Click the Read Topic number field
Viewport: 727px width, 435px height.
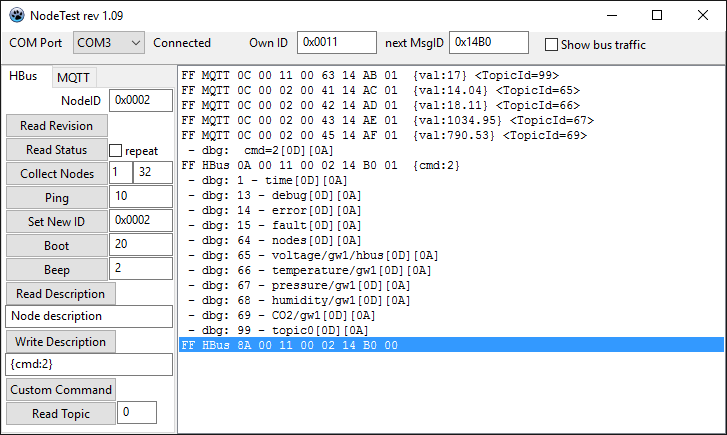pos(137,412)
